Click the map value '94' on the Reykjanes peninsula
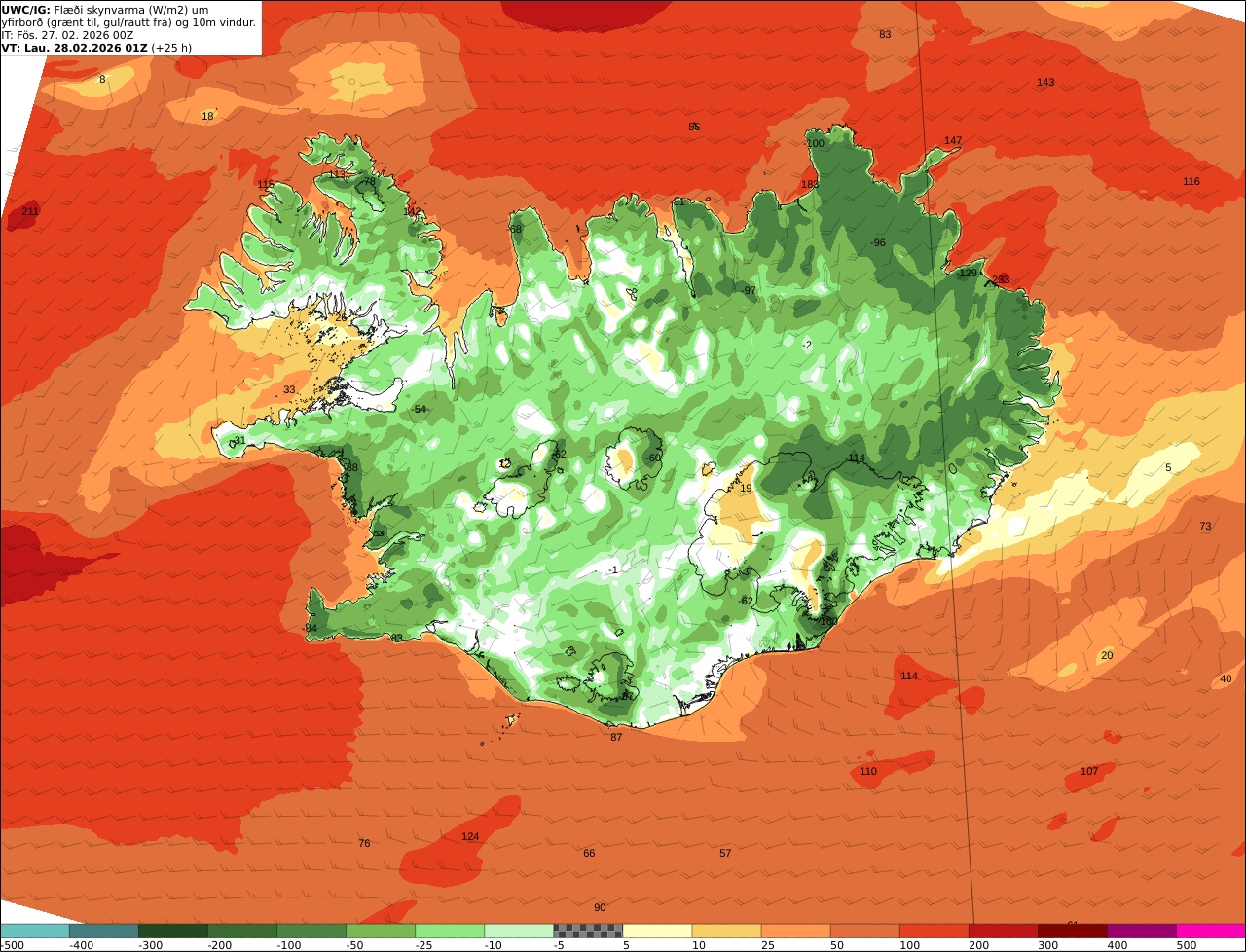Image resolution: width=1246 pixels, height=952 pixels. [x=311, y=628]
